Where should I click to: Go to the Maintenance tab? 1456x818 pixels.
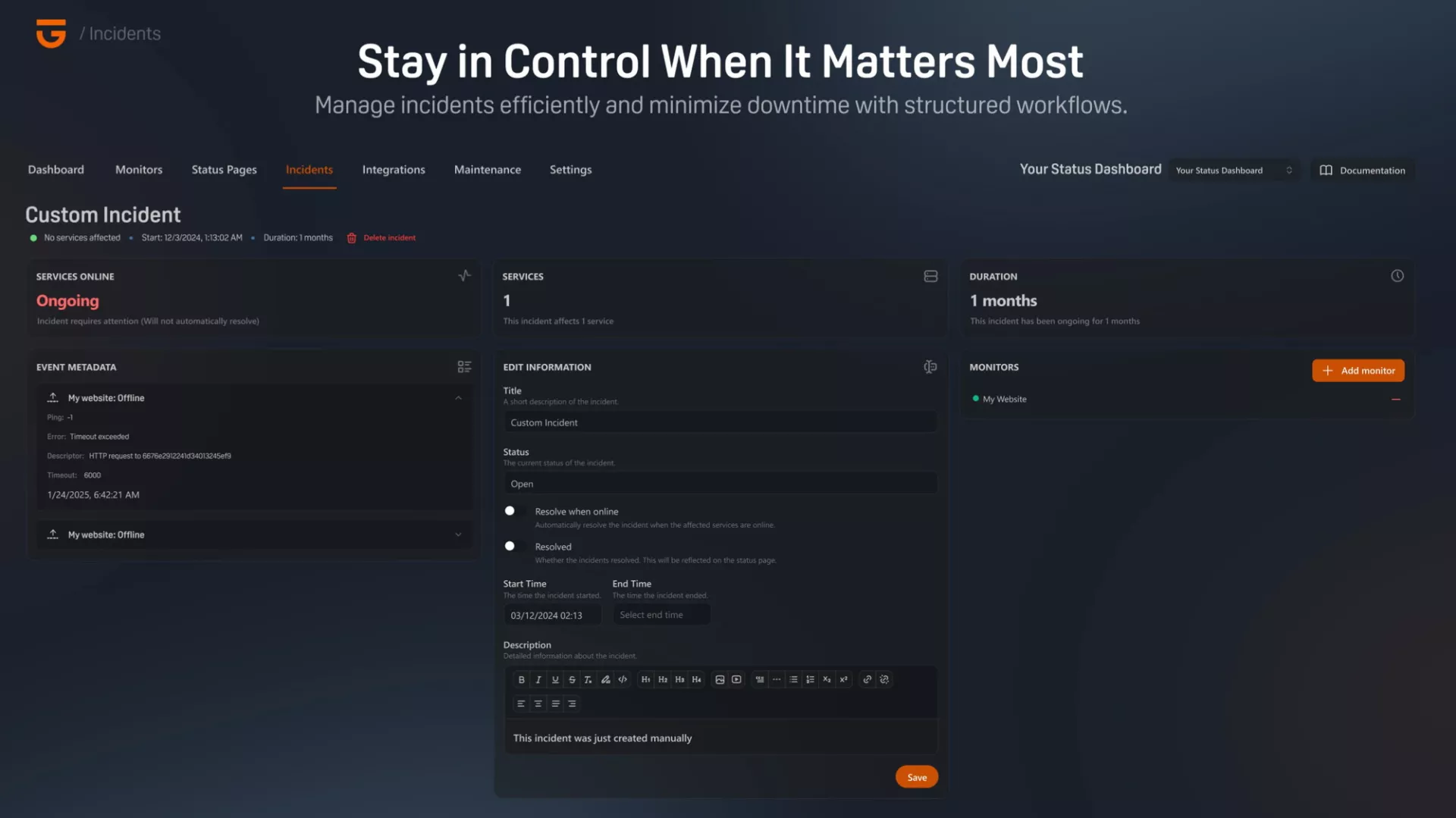pyautogui.click(x=487, y=170)
